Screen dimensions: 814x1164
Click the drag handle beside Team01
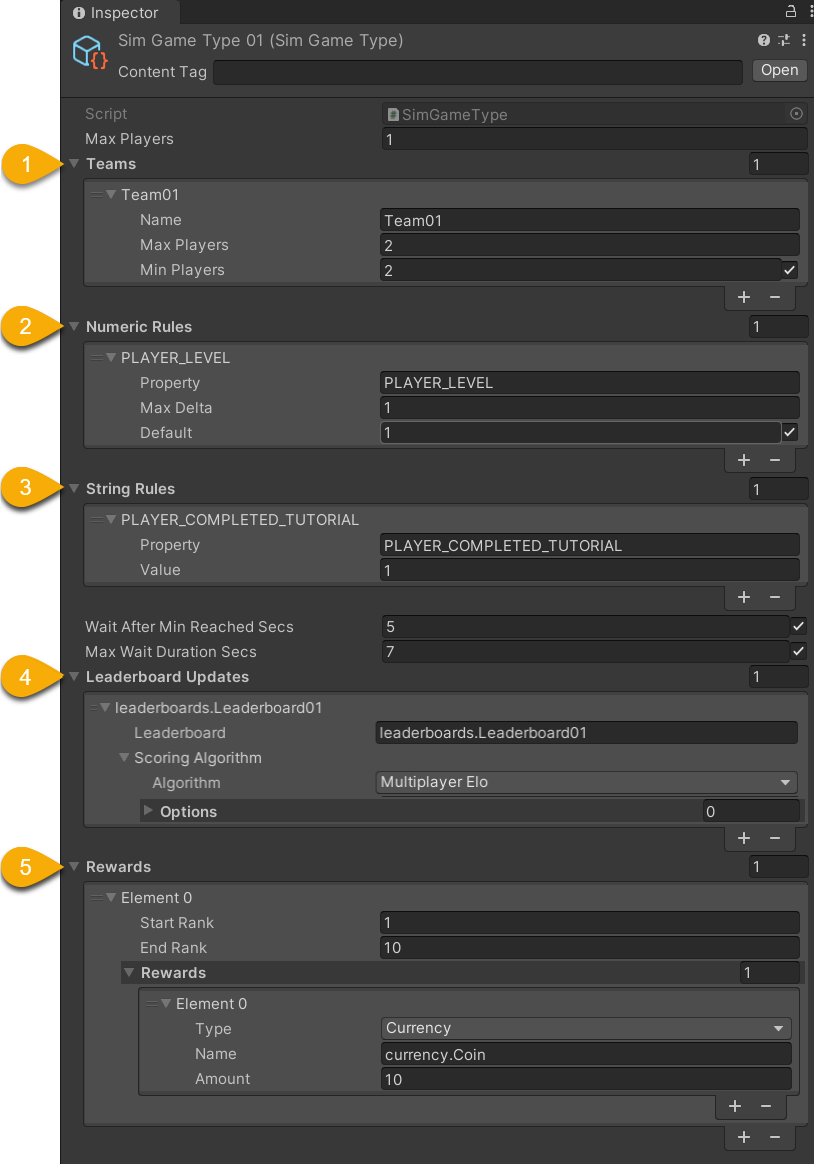click(x=97, y=195)
